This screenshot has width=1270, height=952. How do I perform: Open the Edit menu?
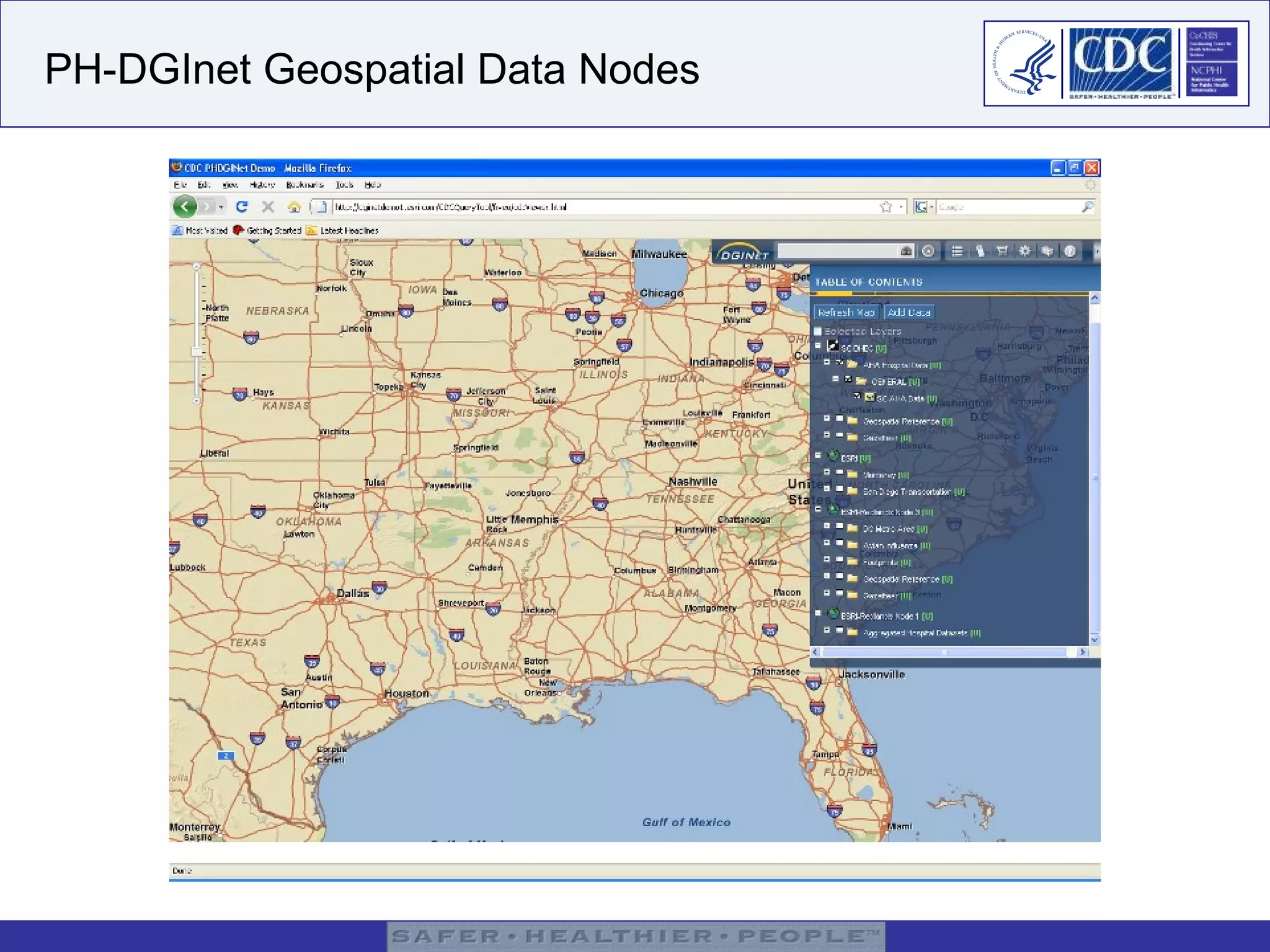(x=204, y=185)
